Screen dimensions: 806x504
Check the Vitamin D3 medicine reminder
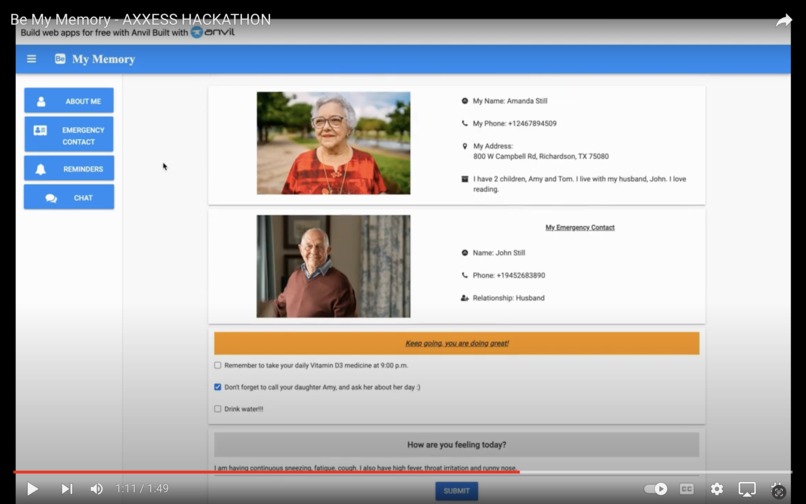point(217,365)
